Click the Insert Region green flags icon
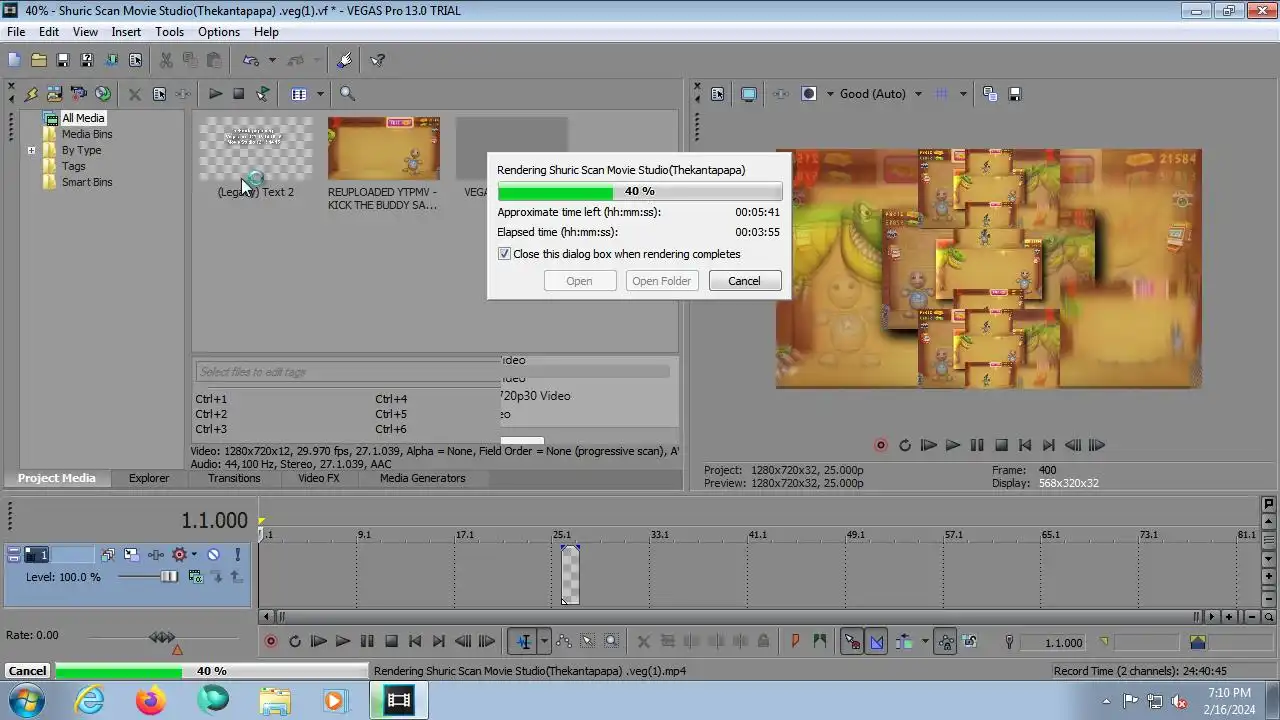Screen dimensions: 1280x720 point(820,642)
